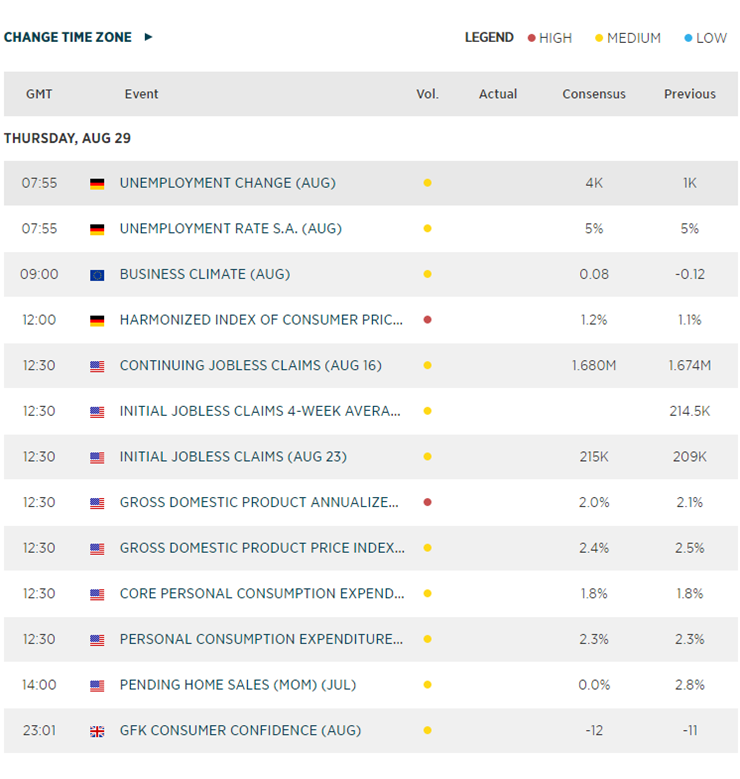Click the red volatility dot for Gross Domestic Product Annualized
The height and width of the screenshot is (779, 740).
427,502
